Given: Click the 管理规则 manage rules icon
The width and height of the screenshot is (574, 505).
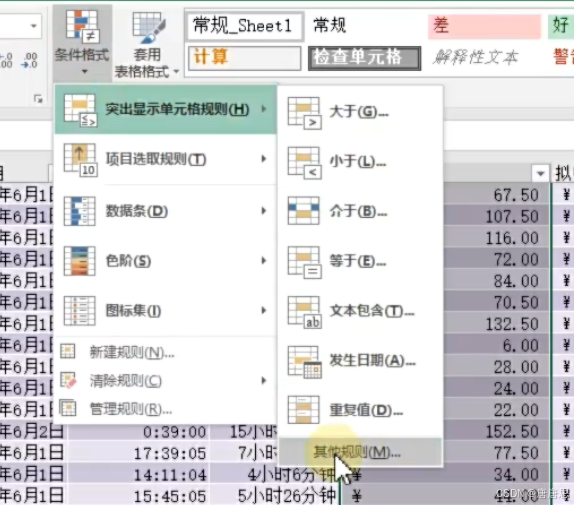Looking at the screenshot, I should 68,408.
